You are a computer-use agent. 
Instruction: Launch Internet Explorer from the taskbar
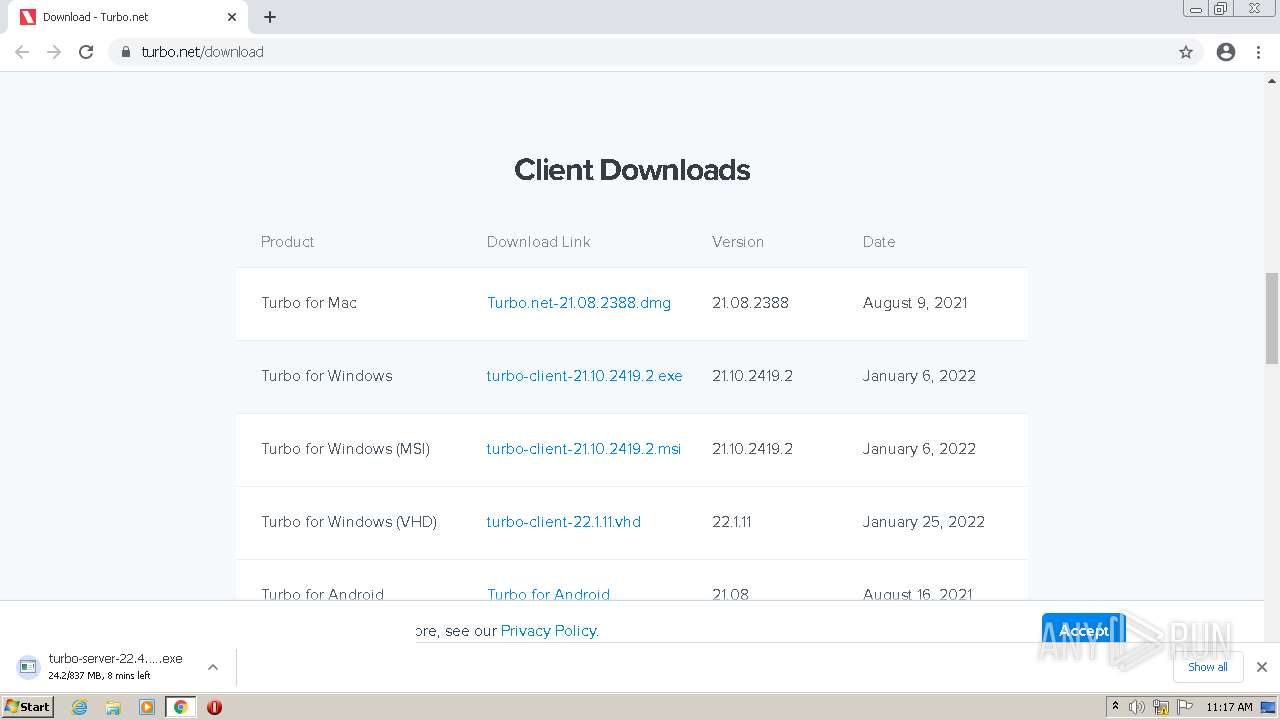tap(80, 707)
